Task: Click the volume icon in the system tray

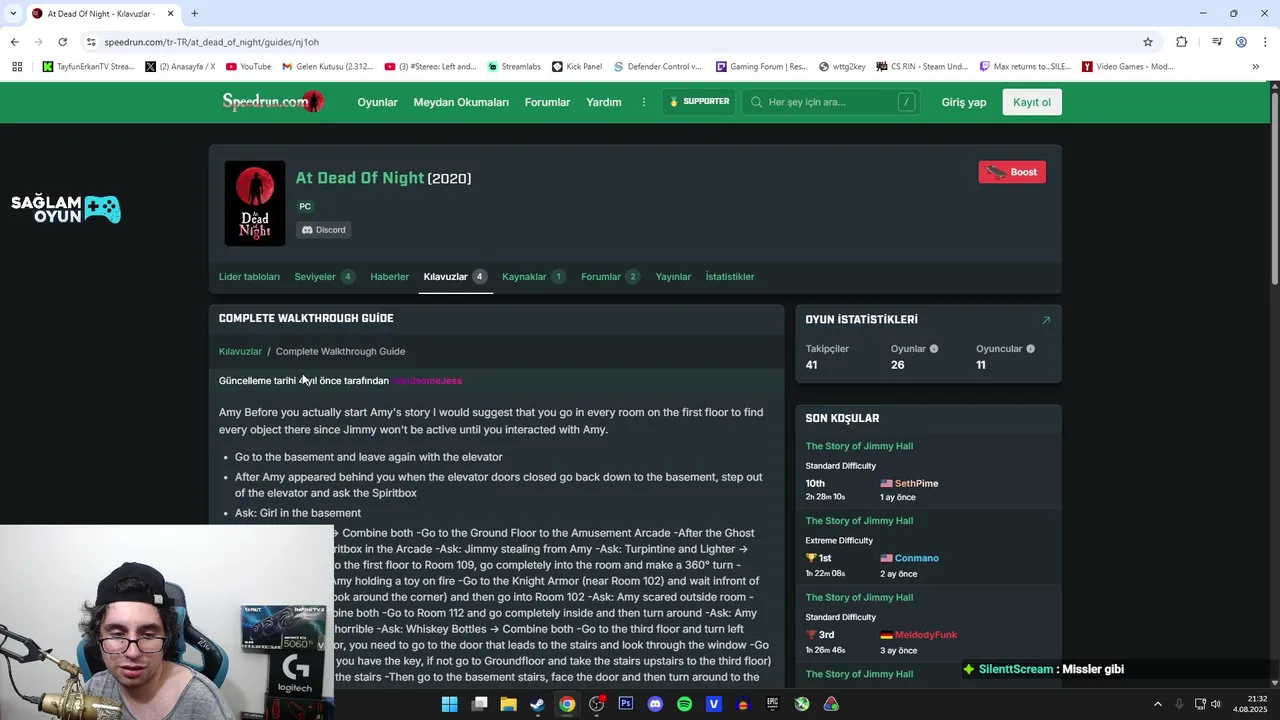Action: (1216, 704)
